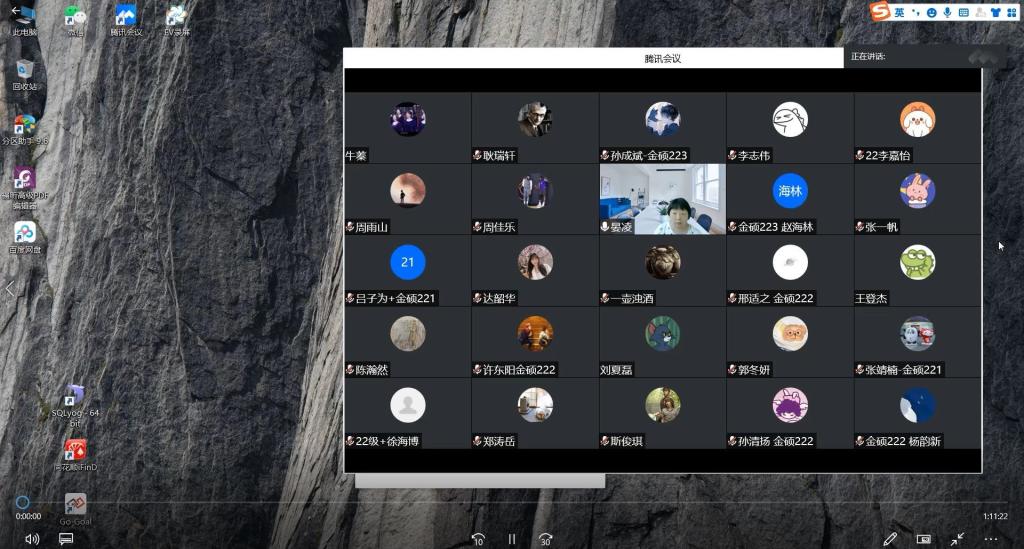1024x549 pixels.
Task: Select 孙清扬 金硕222 participant tile
Action: pyautogui.click(x=790, y=413)
